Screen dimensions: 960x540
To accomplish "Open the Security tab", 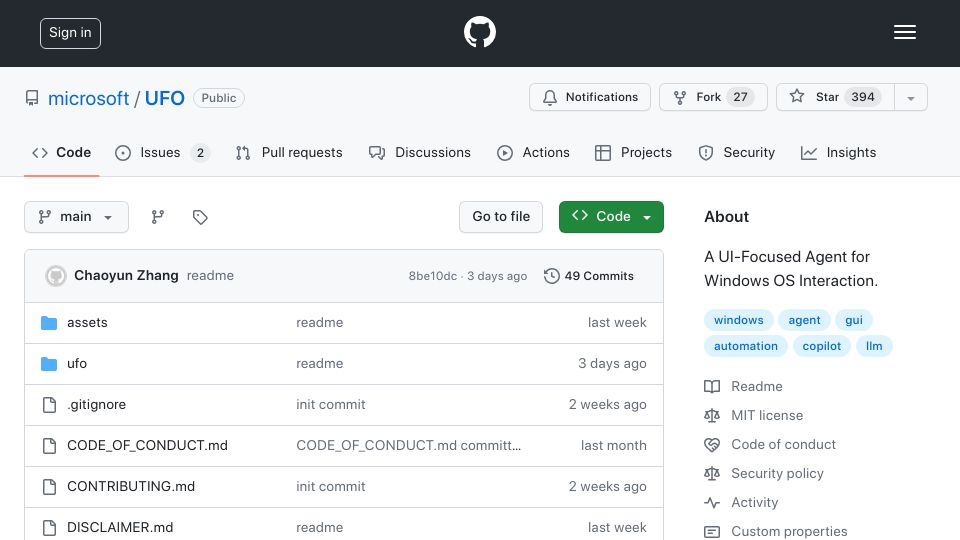I will point(737,152).
